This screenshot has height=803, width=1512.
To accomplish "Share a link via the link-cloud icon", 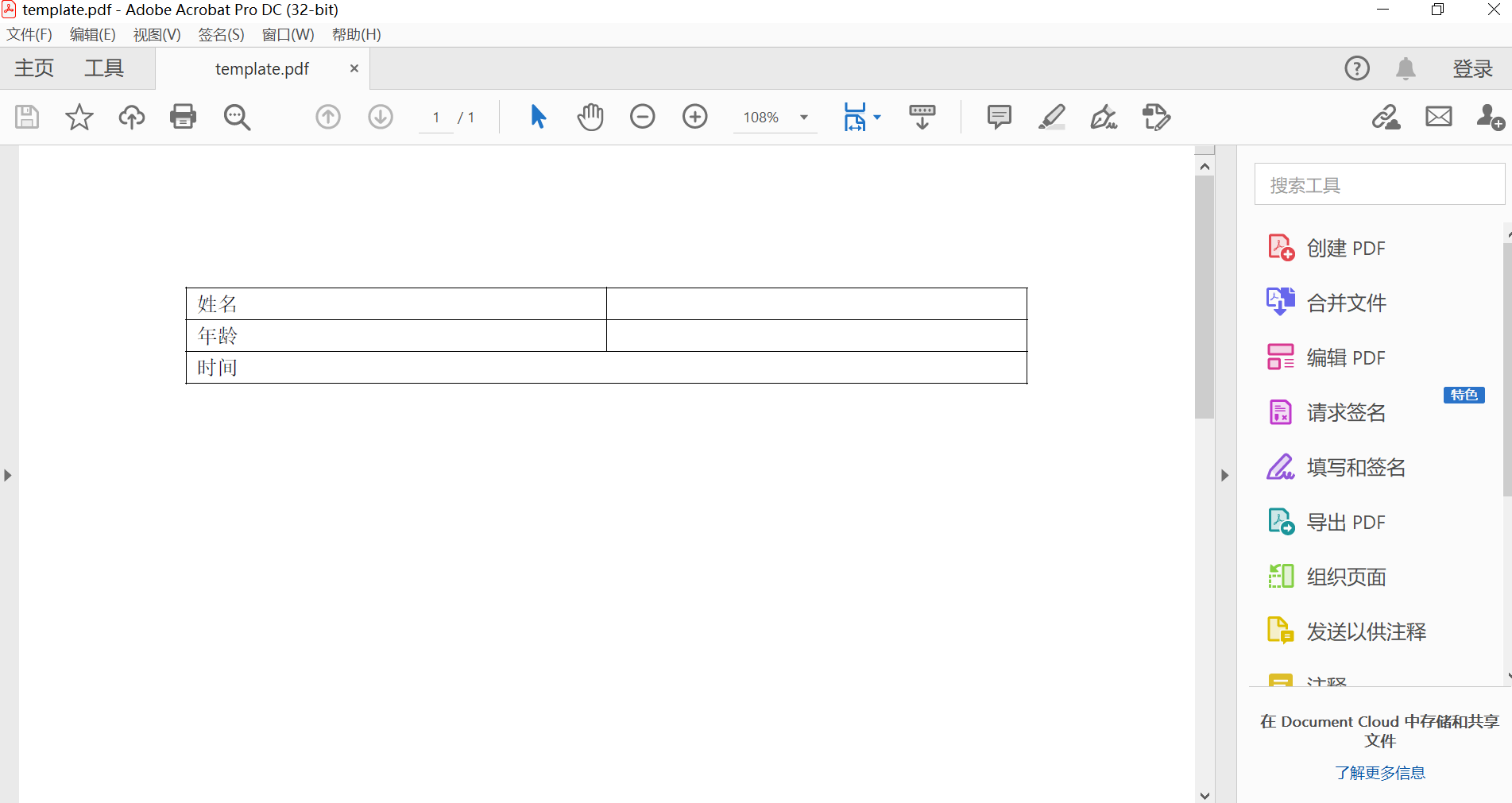I will [1386, 118].
